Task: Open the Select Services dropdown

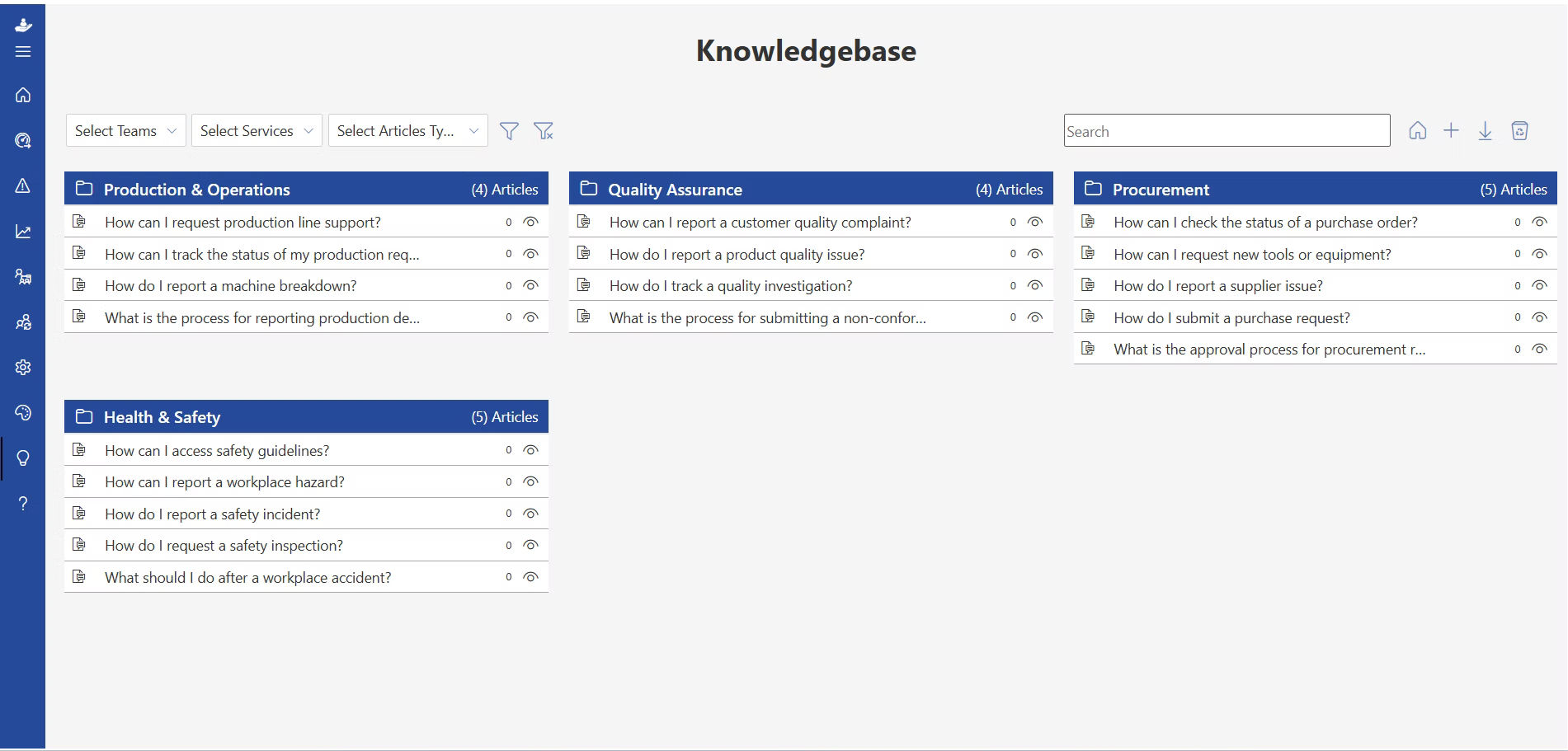Action: (x=257, y=130)
